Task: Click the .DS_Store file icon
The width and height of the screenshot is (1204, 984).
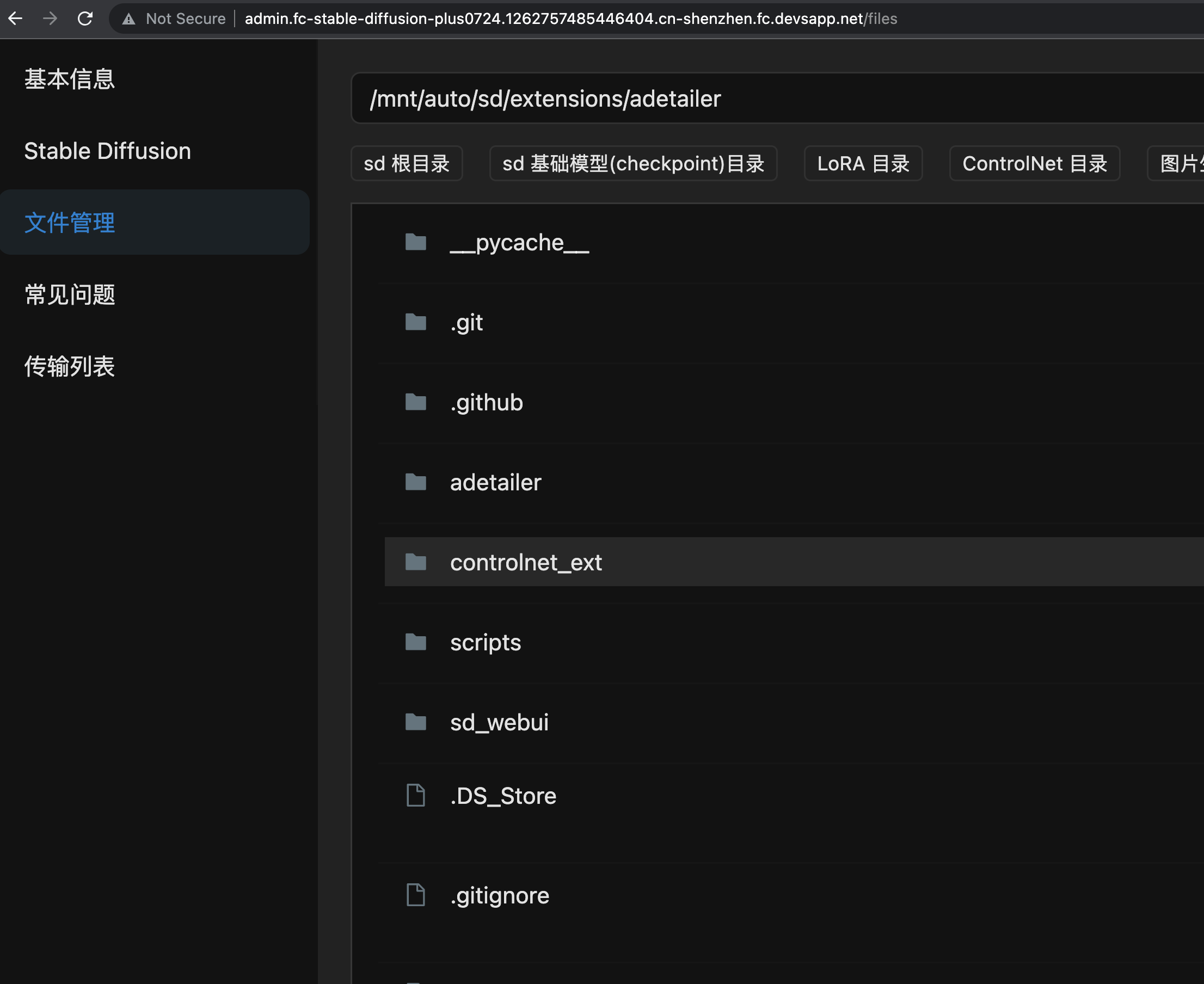Action: pyautogui.click(x=415, y=796)
